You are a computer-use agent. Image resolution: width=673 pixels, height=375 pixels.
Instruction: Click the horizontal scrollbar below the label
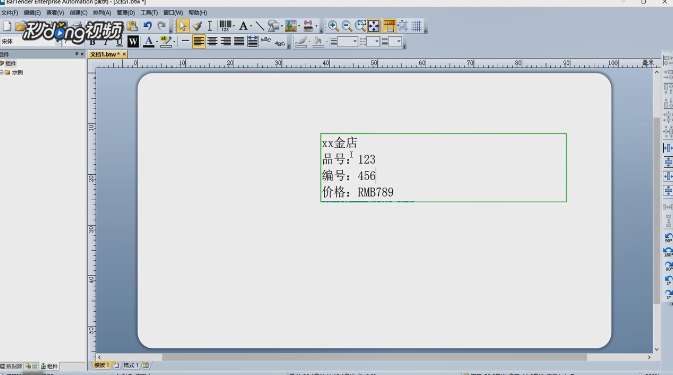pos(374,357)
